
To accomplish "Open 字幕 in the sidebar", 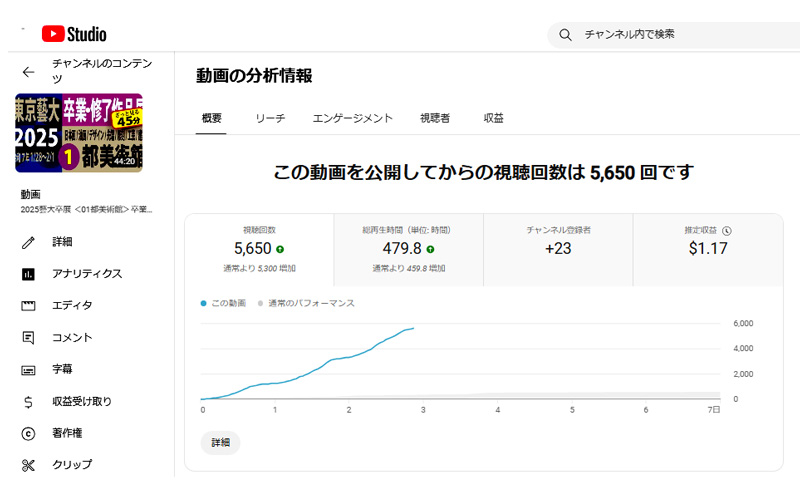I will (62, 369).
